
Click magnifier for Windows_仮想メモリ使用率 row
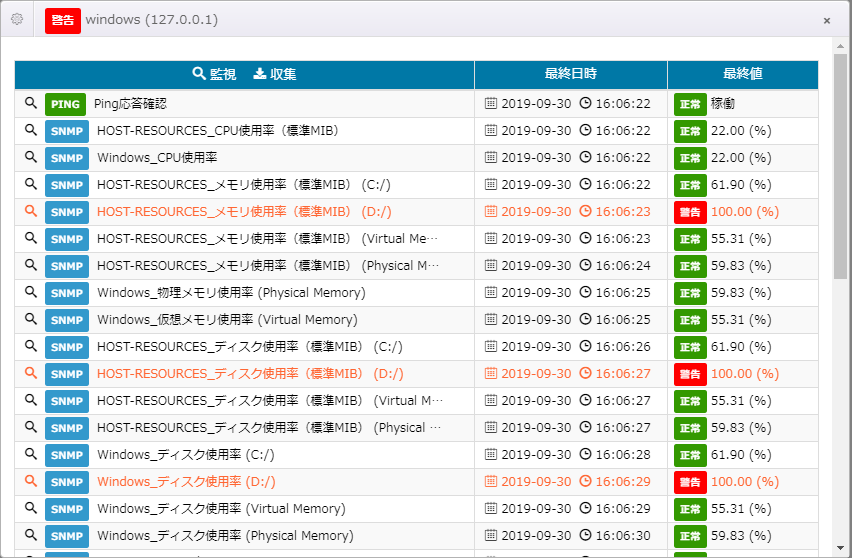coord(31,319)
